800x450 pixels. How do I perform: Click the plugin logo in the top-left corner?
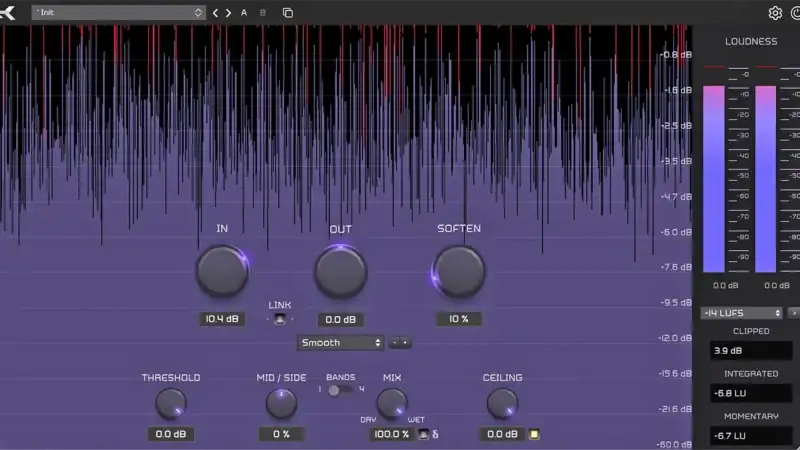click(8, 13)
